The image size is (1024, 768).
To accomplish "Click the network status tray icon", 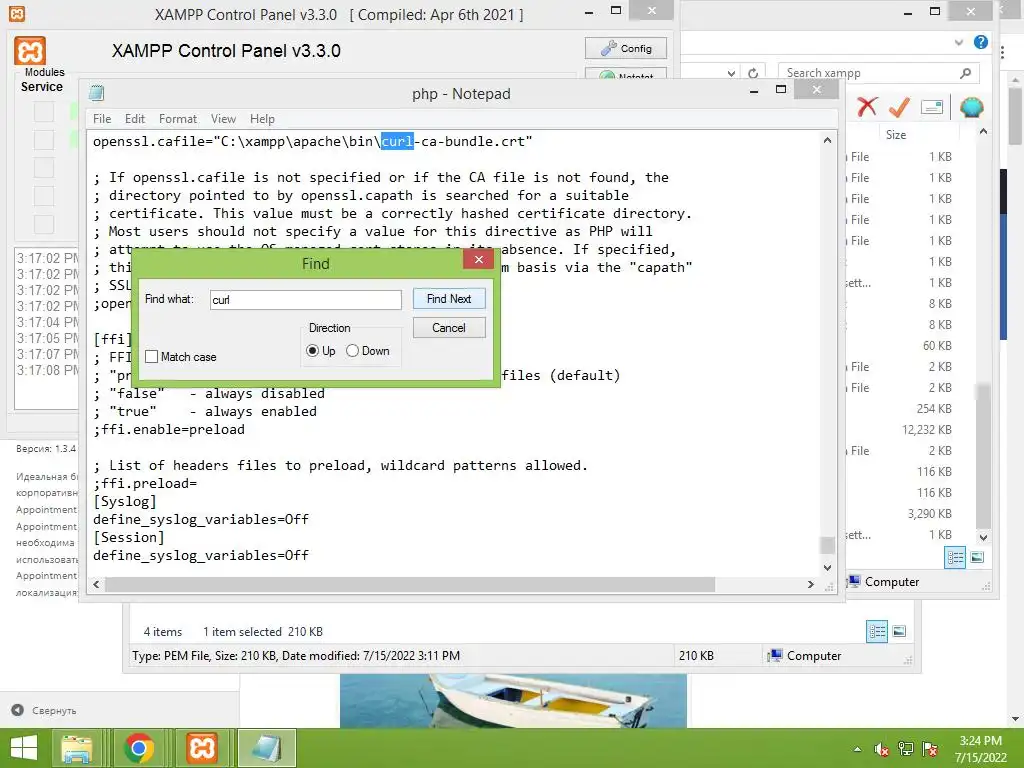I will [x=906, y=749].
